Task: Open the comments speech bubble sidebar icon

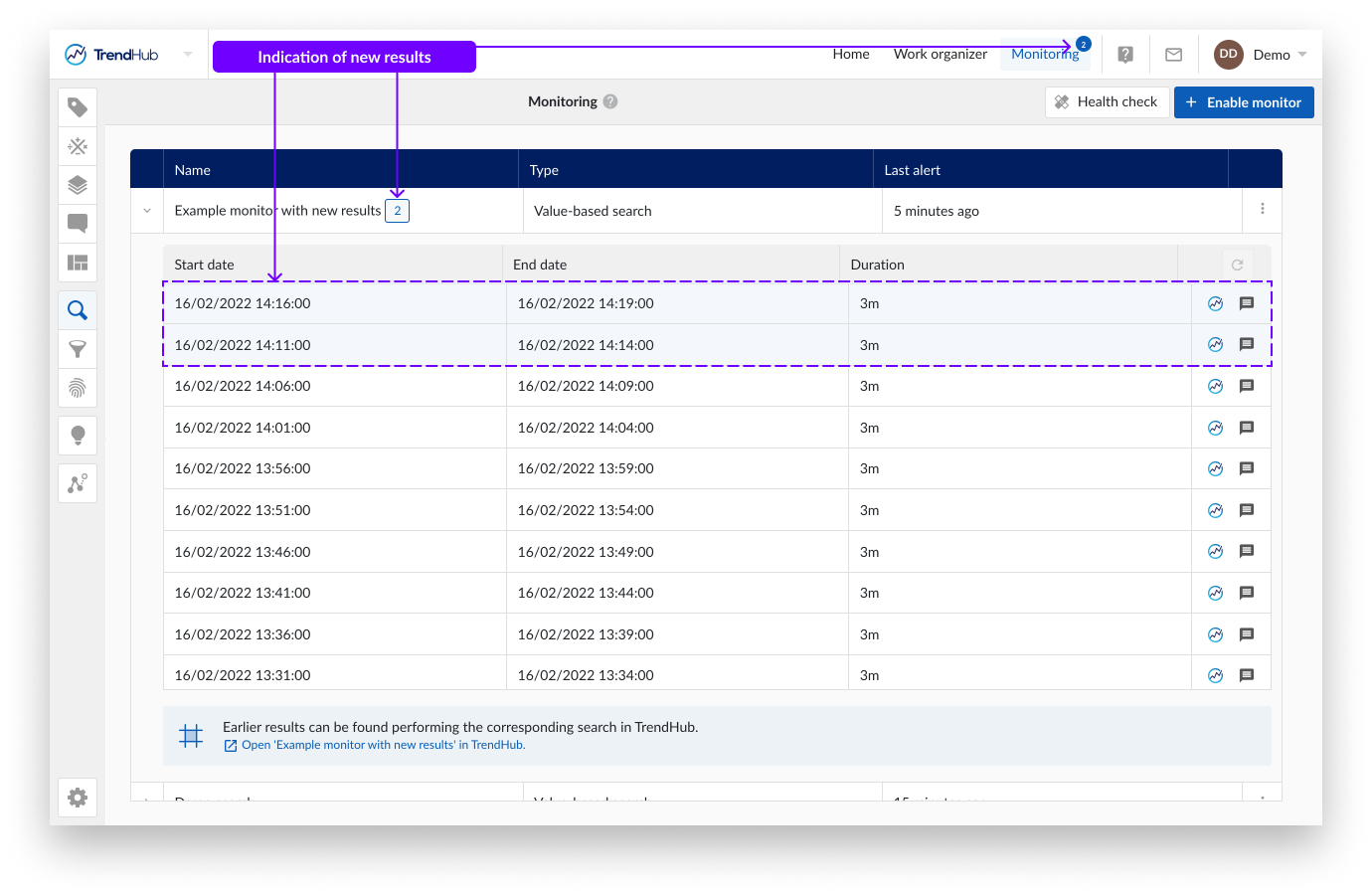Action: 78,223
